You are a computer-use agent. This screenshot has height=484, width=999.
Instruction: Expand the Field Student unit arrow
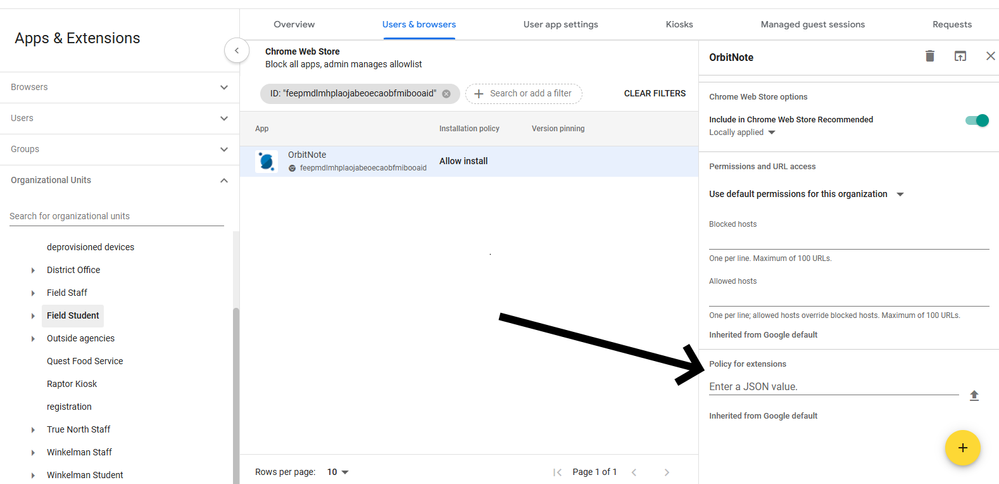pos(33,316)
